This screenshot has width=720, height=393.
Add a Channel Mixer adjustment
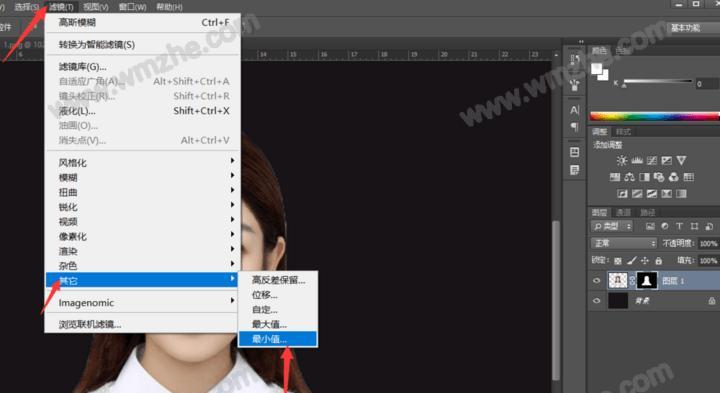pos(674,177)
